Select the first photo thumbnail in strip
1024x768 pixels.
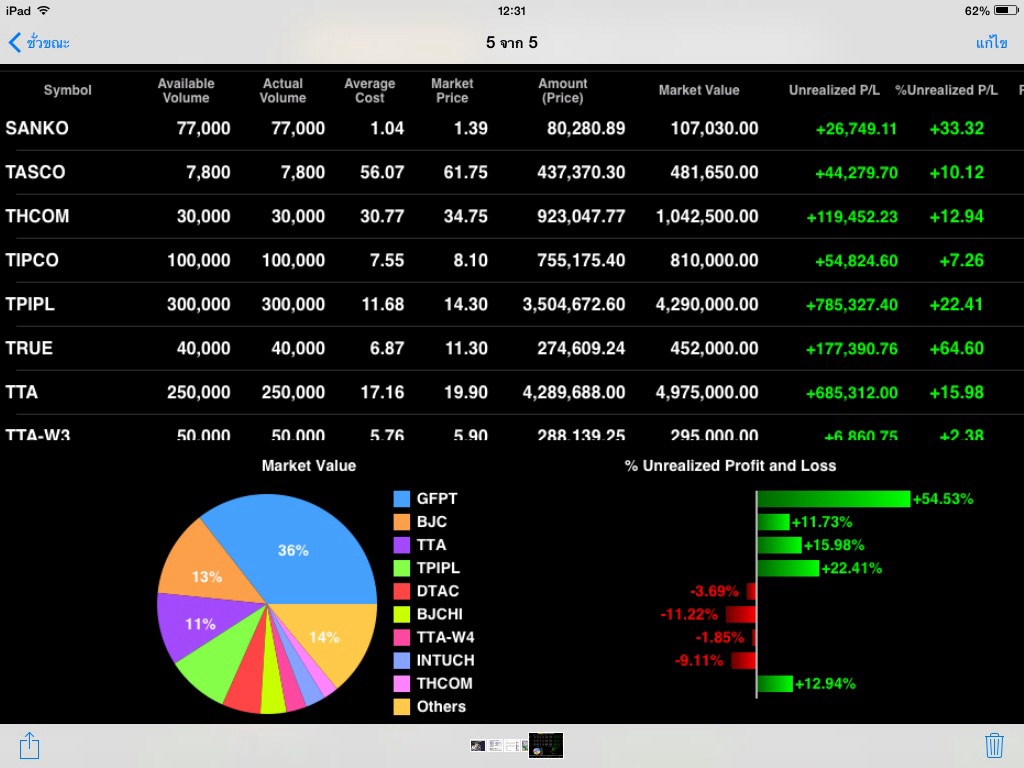[477, 745]
